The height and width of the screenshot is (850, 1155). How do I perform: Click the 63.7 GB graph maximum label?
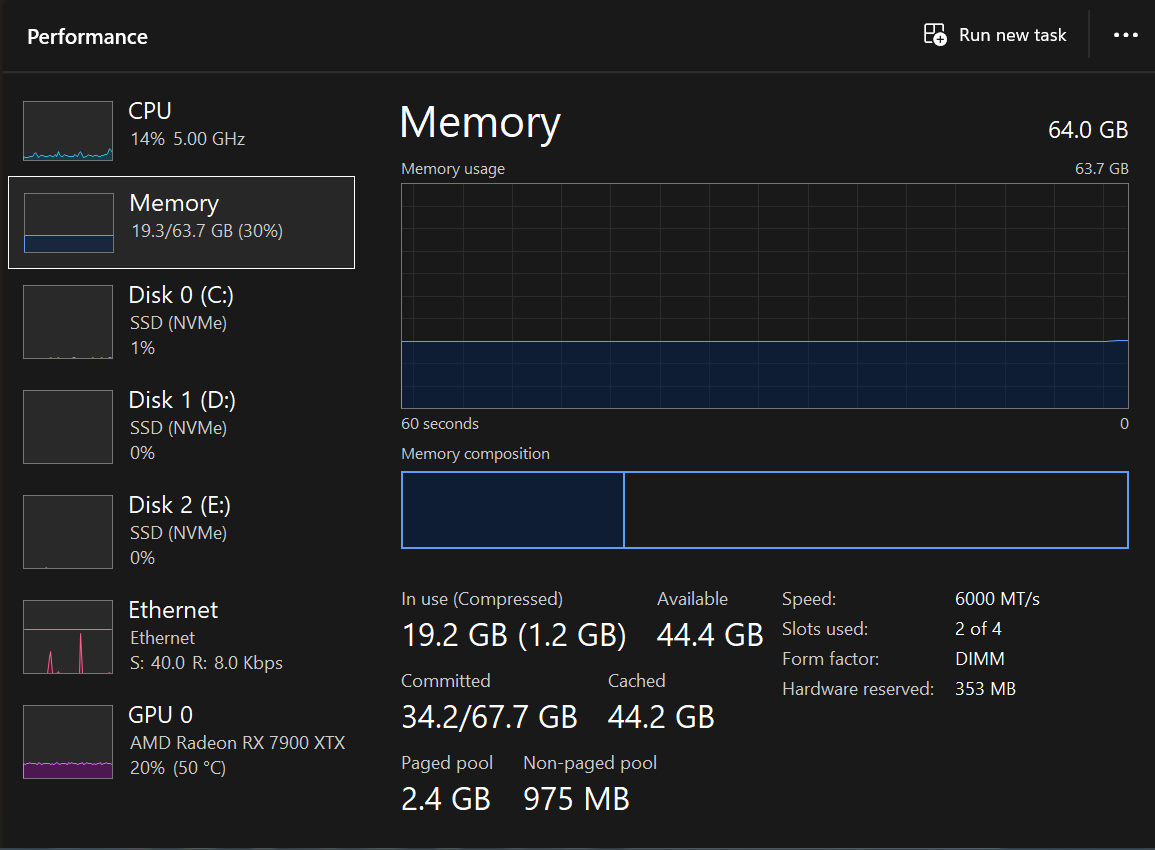point(1101,169)
